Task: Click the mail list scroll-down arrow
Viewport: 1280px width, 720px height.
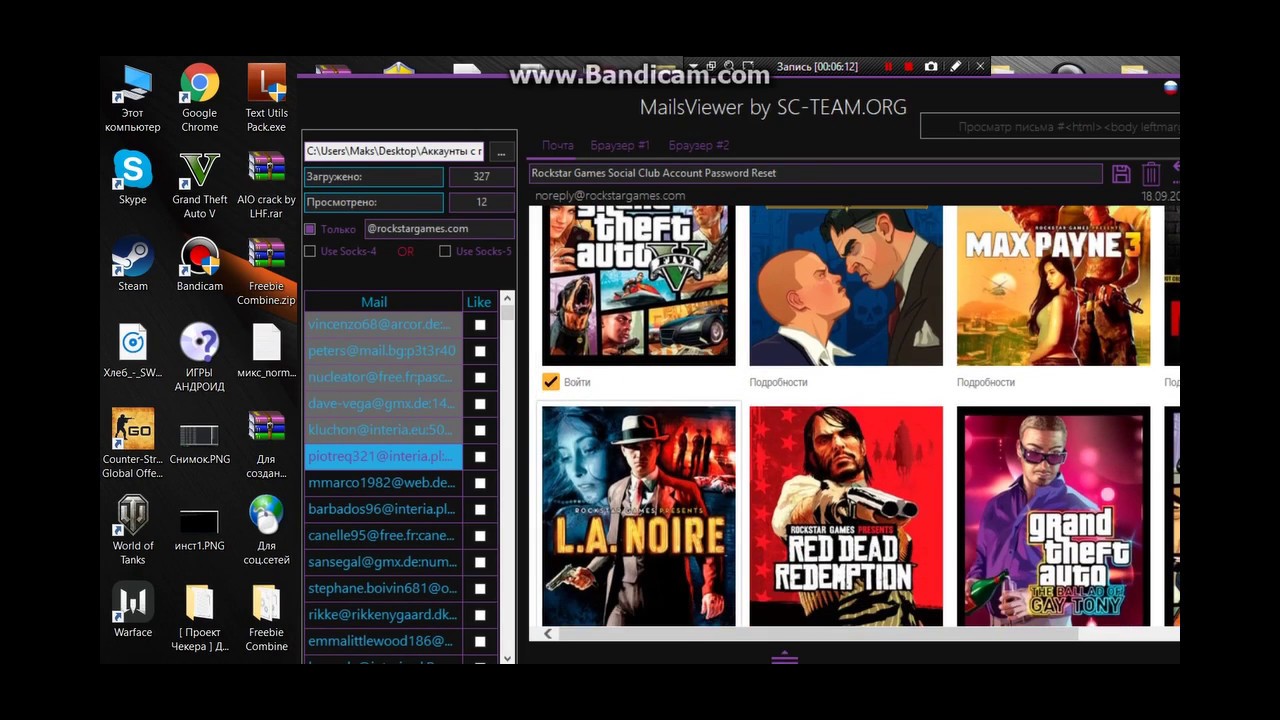Action: [507, 657]
